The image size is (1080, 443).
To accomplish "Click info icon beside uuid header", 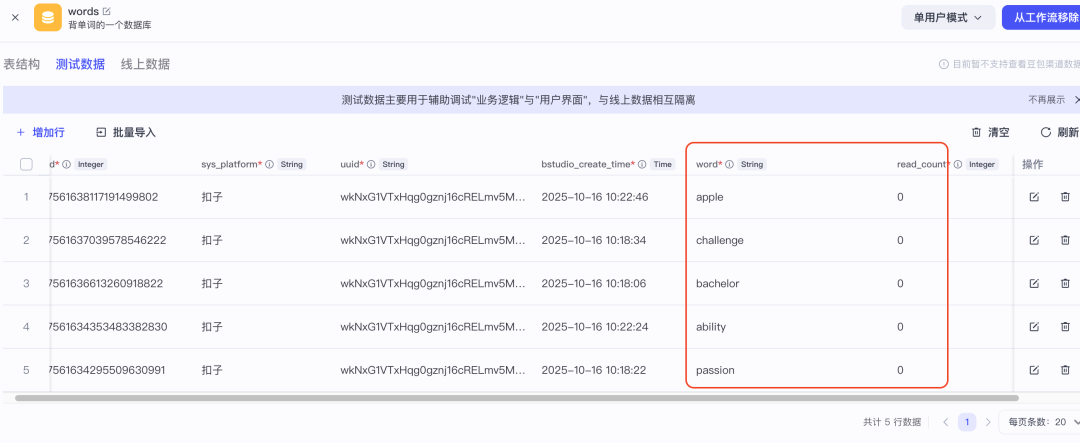I will pos(371,165).
